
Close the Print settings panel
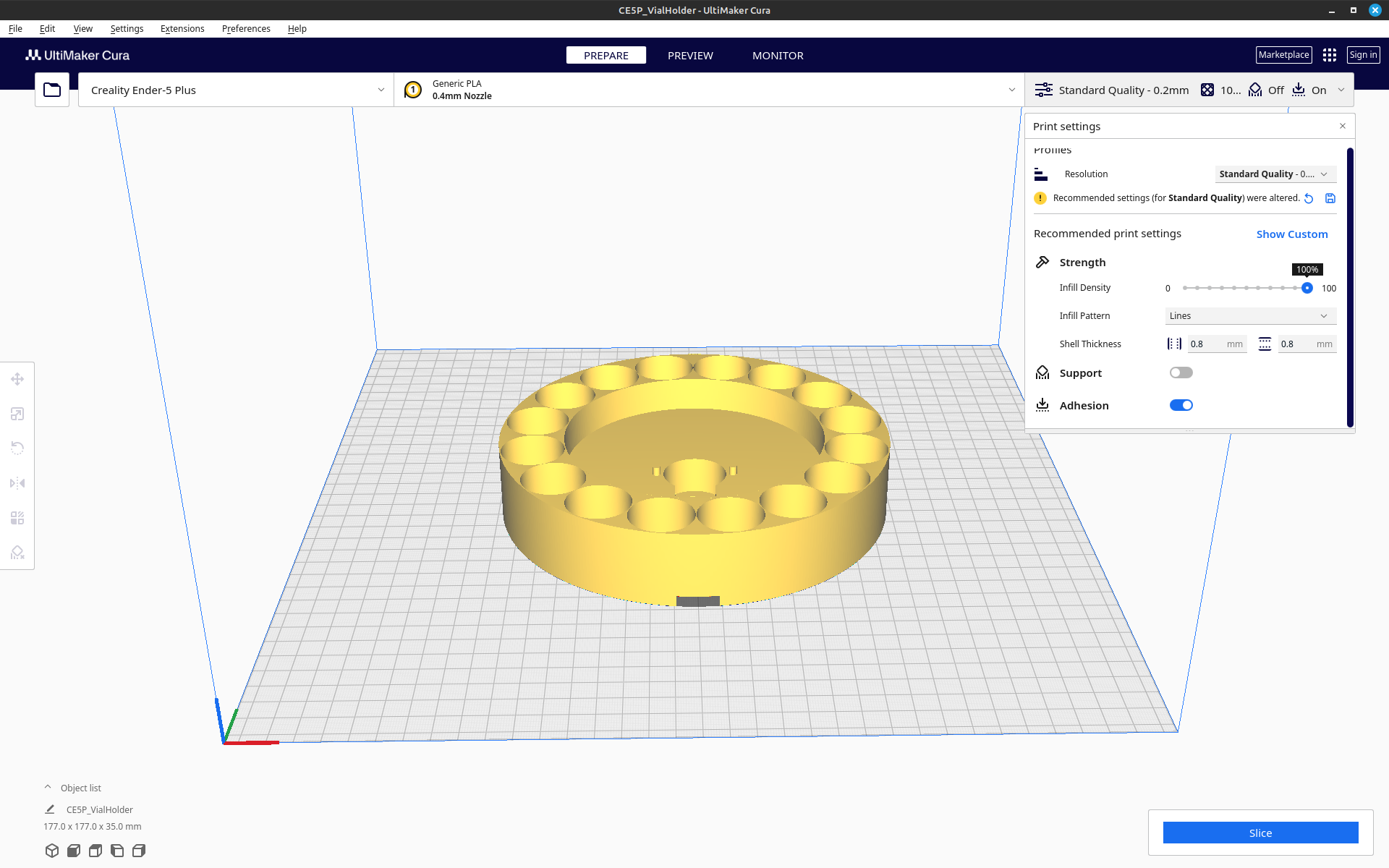click(x=1343, y=126)
